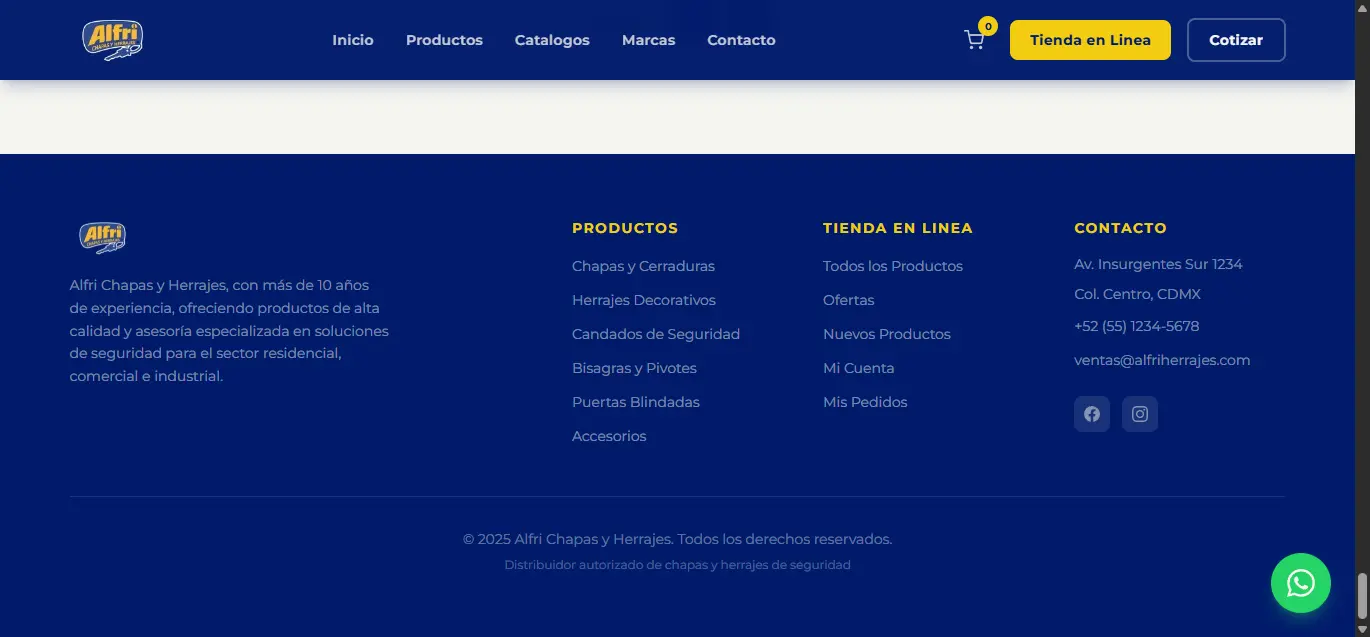Open the Ofertas link
This screenshot has height=637, width=1370.
point(849,300)
